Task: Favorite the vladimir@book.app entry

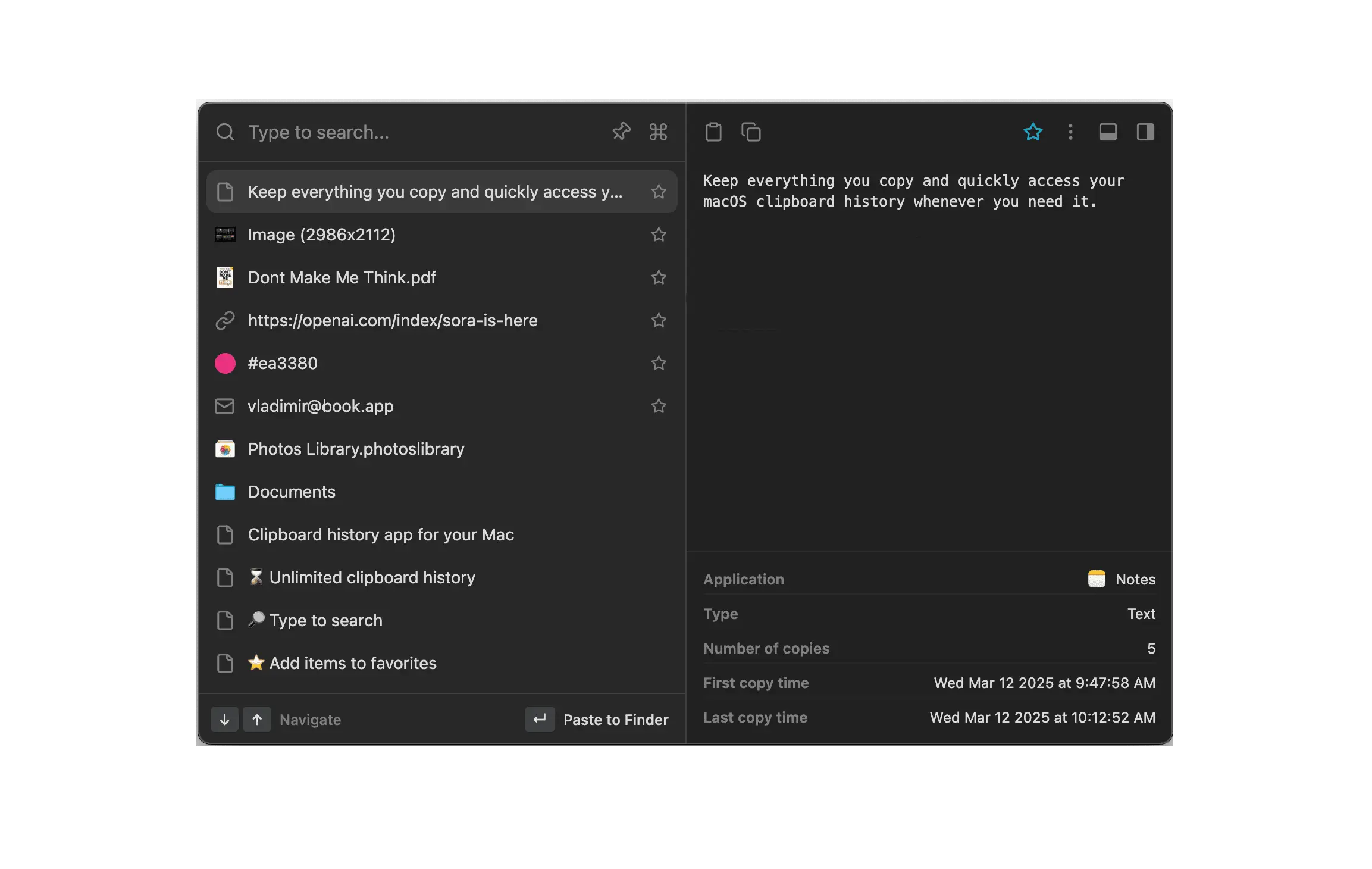Action: coord(659,406)
